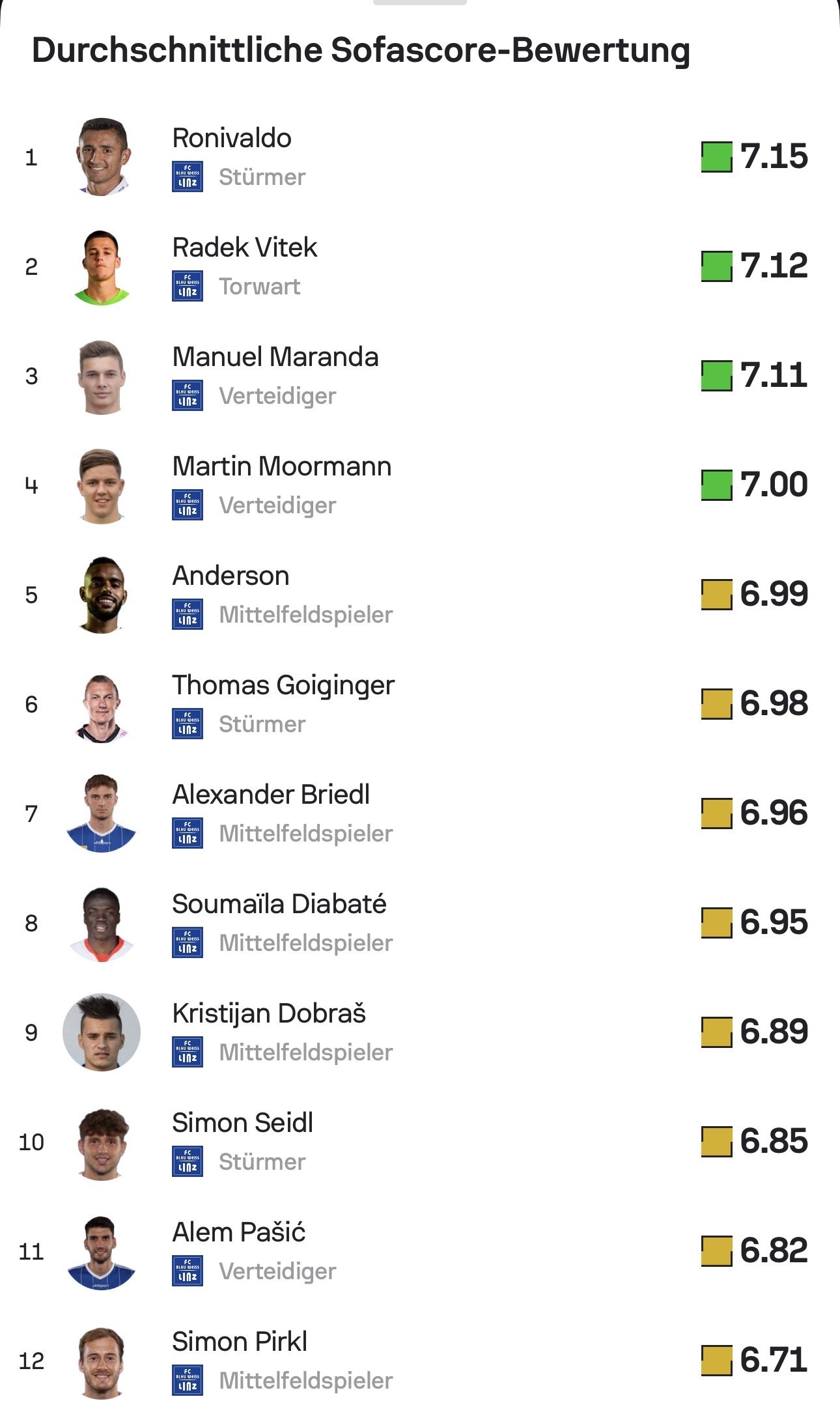Viewport: 840px width, 1401px height.
Task: Tap the club badge under Alem Pašić
Action: pos(188,1271)
